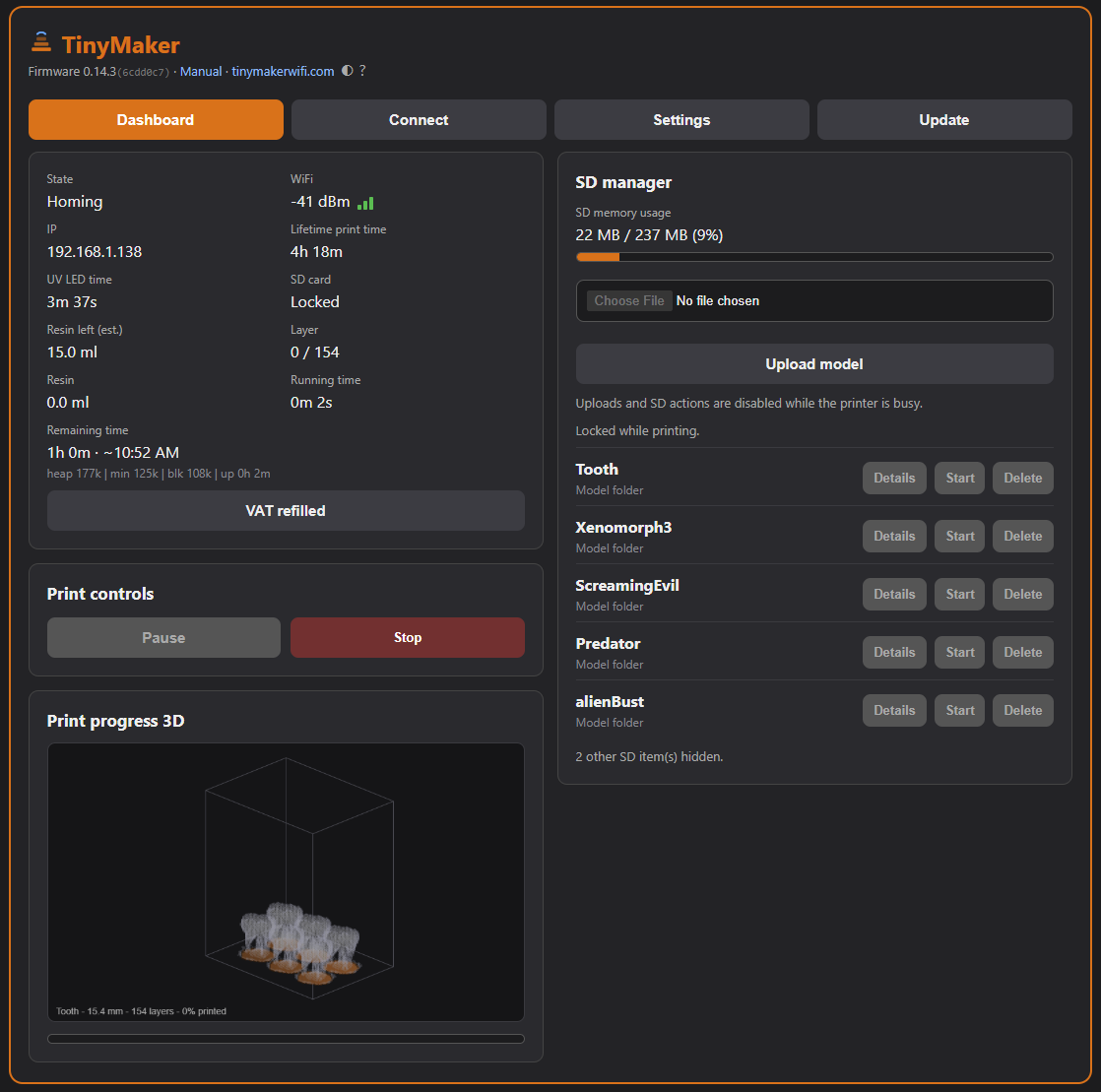Click the green WiFi signal bars icon
The image size is (1101, 1092).
point(365,203)
